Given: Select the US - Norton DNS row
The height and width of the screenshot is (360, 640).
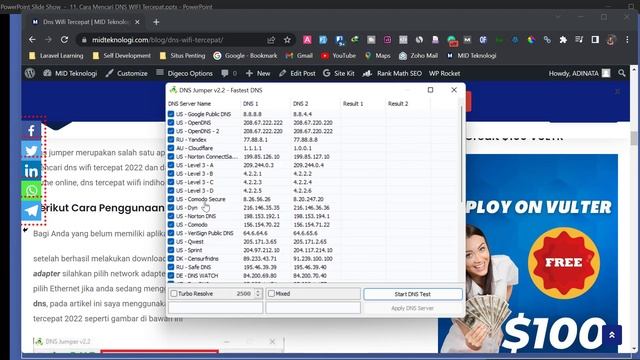Looking at the screenshot, I should pos(313,216).
